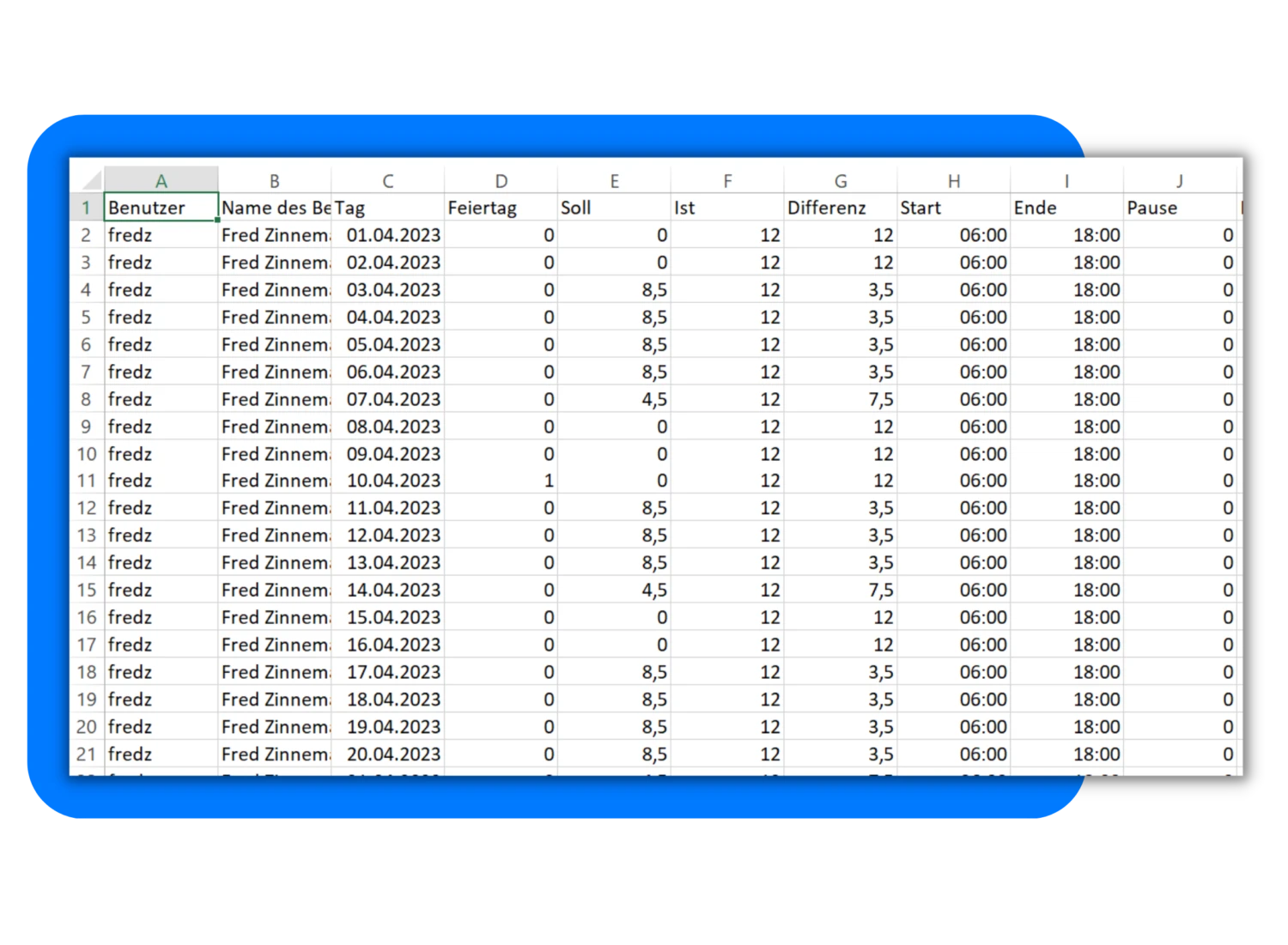This screenshot has width=1288, height=945.
Task: Select column A header
Action: 161,180
